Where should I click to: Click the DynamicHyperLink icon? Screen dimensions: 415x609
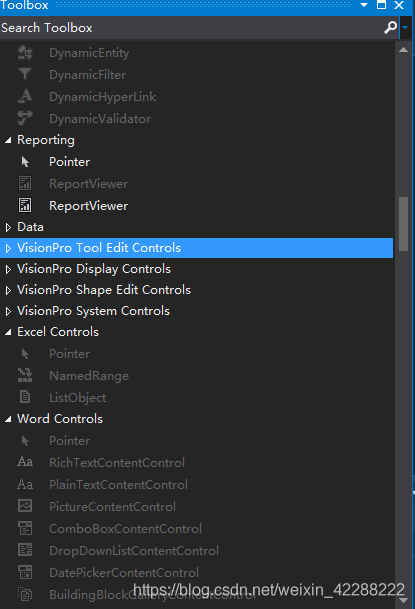pyautogui.click(x=25, y=96)
